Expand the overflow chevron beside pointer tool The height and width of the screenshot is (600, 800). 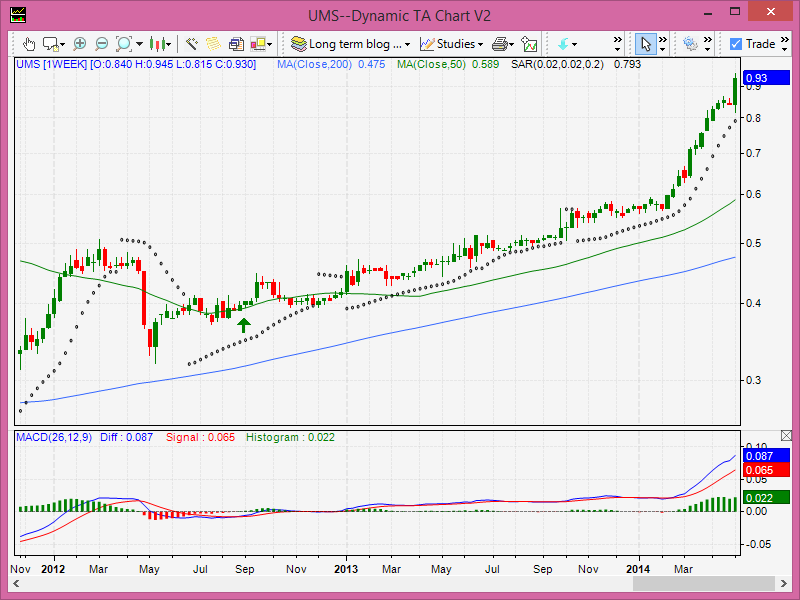pyautogui.click(x=663, y=44)
